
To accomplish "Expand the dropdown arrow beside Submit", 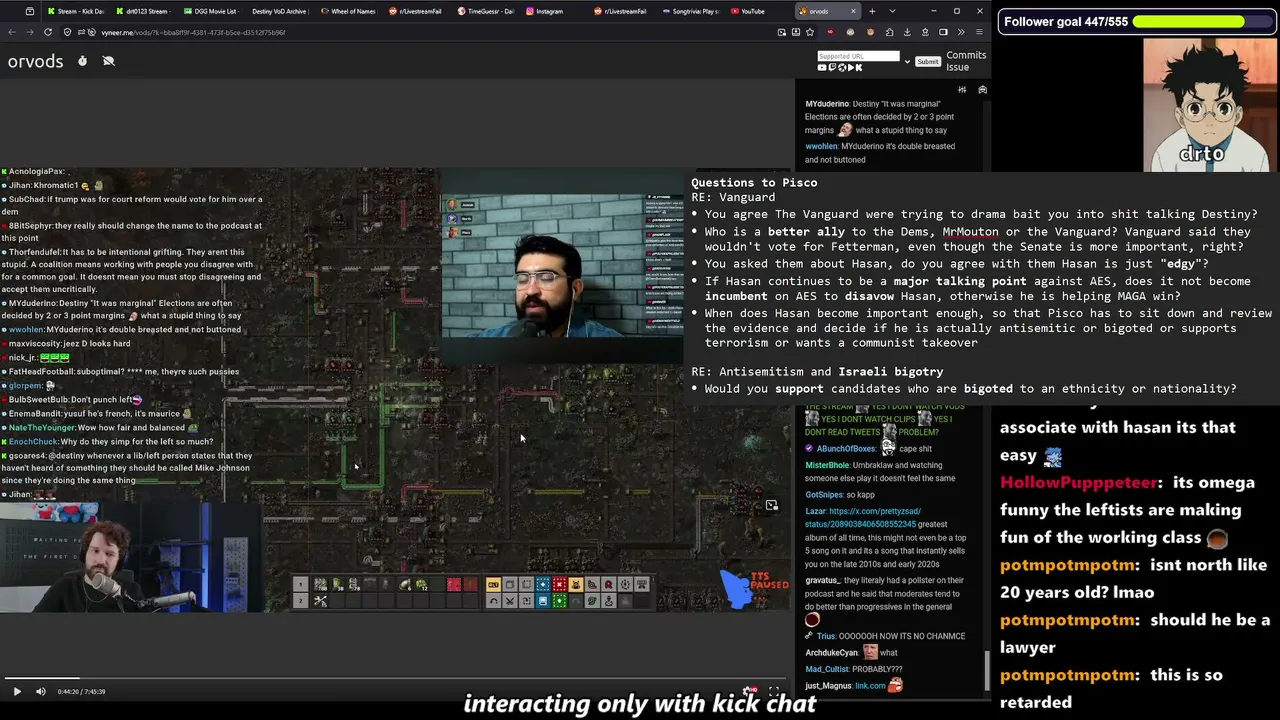I will (907, 62).
